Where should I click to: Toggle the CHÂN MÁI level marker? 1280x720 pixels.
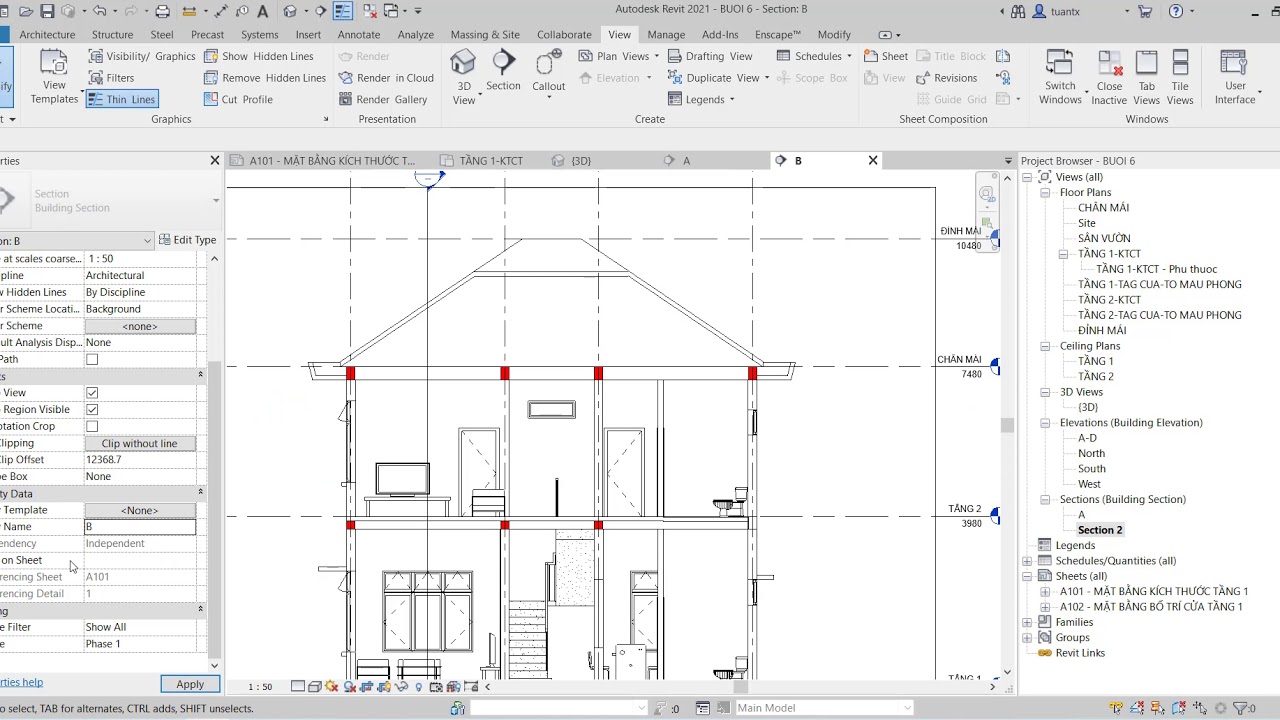point(995,367)
